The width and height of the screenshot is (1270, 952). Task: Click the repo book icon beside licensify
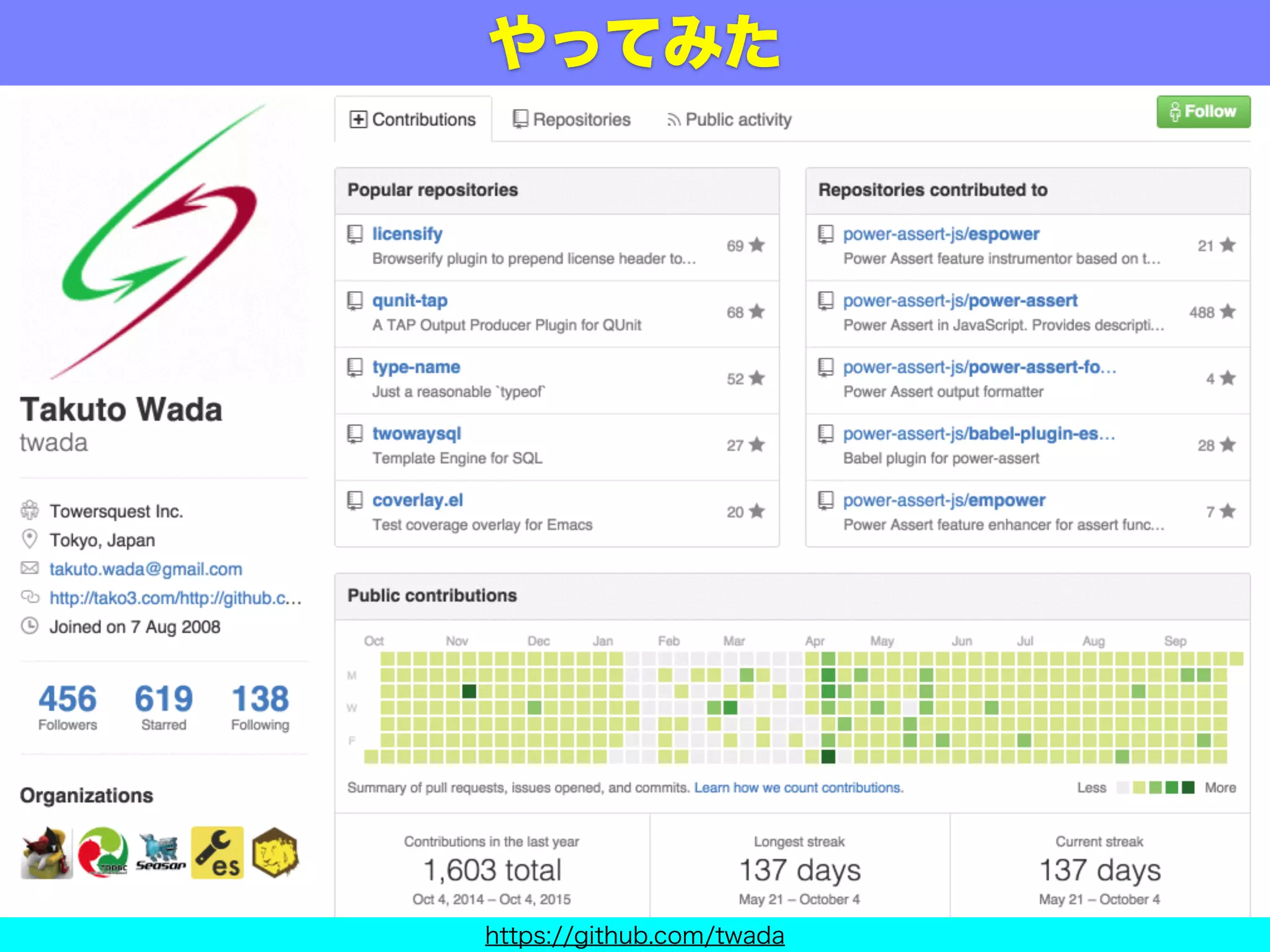point(355,234)
